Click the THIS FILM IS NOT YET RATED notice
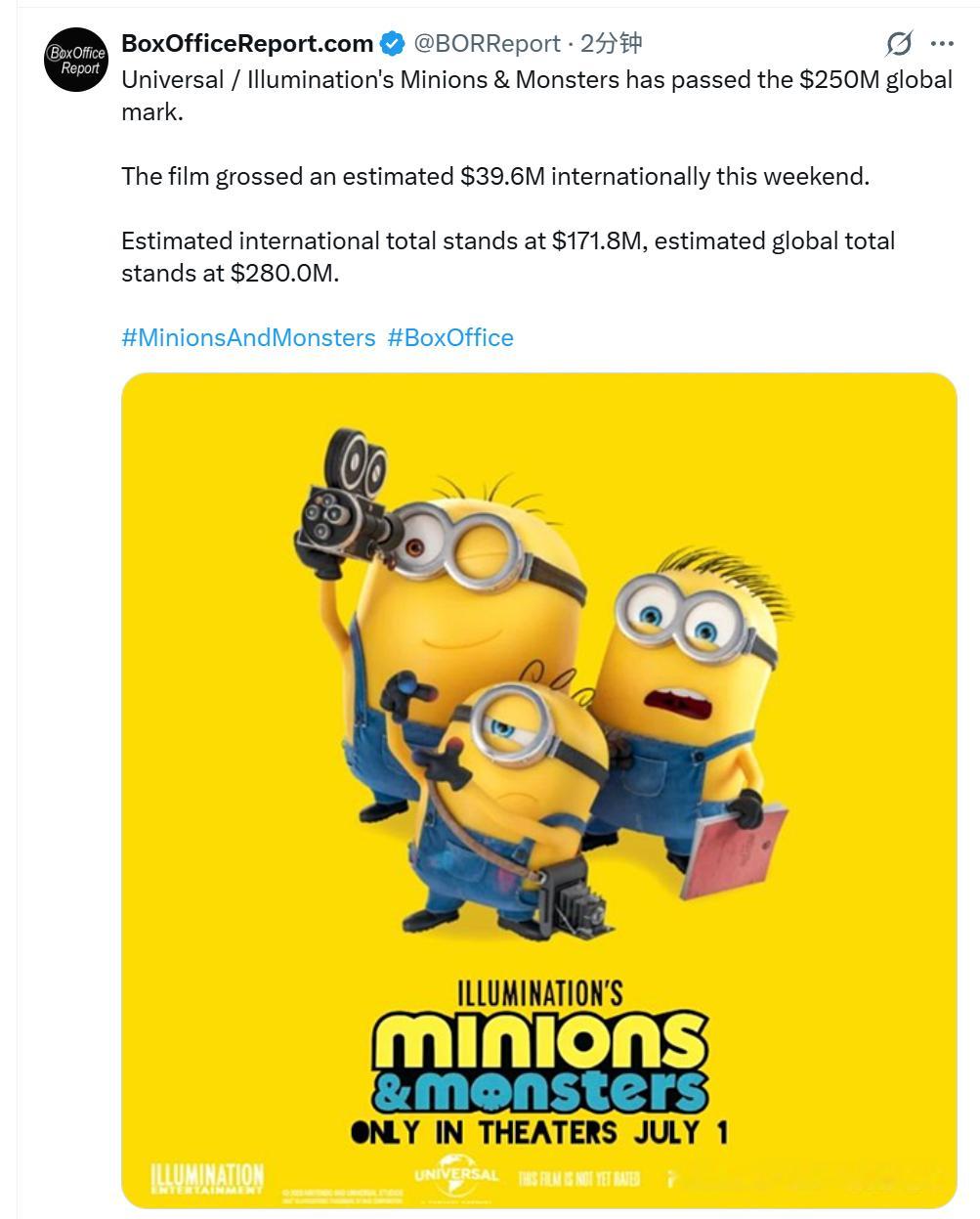This screenshot has height=1219, width=980. [x=578, y=1179]
